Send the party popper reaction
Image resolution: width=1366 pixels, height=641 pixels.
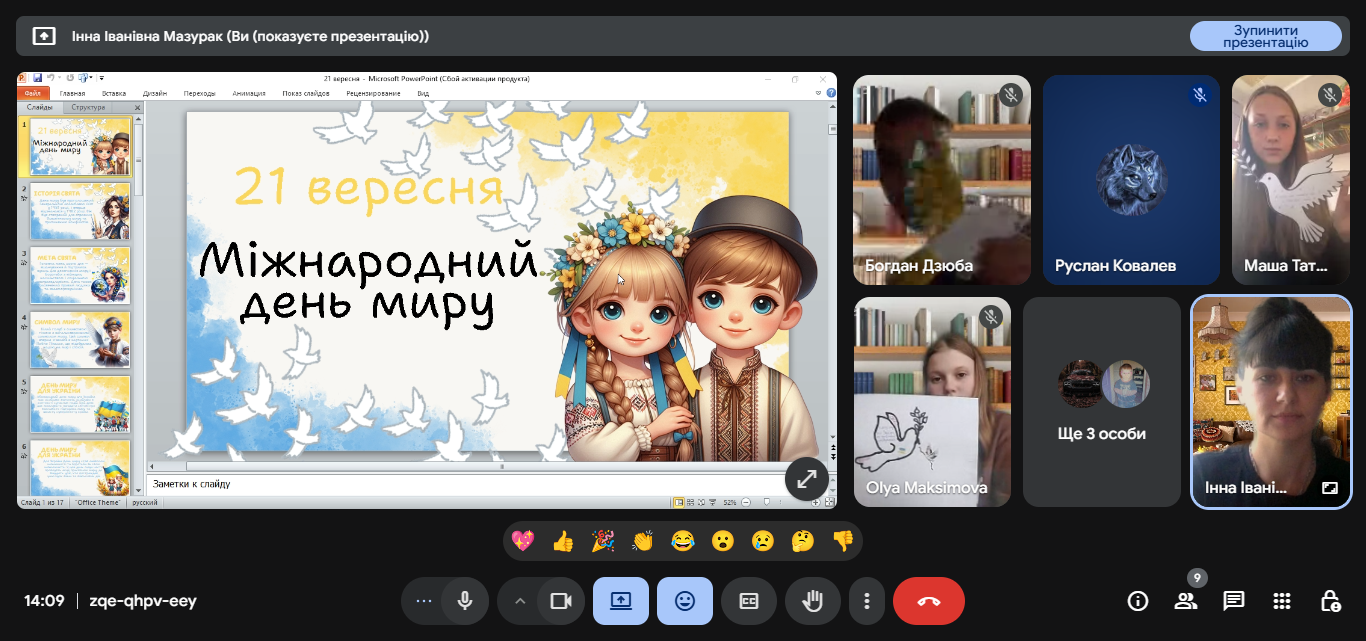click(x=603, y=541)
